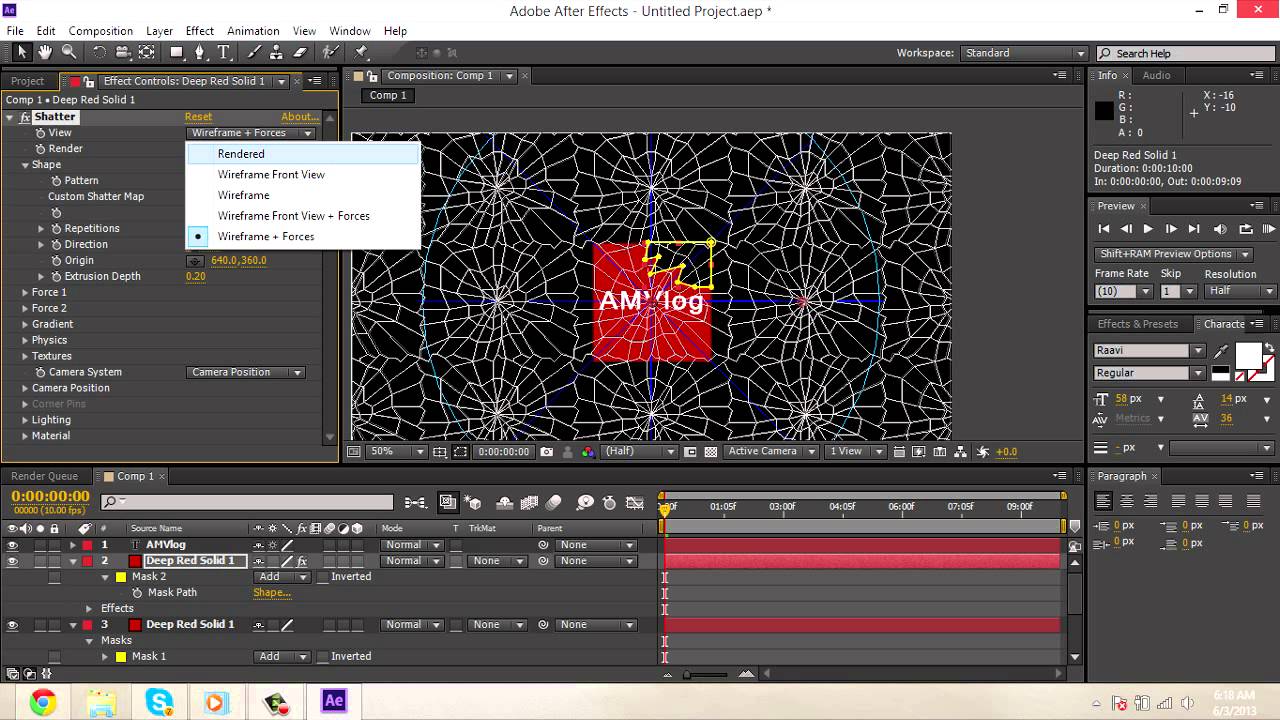Select the Pen tool
This screenshot has height=720, width=1280.
pos(201,53)
